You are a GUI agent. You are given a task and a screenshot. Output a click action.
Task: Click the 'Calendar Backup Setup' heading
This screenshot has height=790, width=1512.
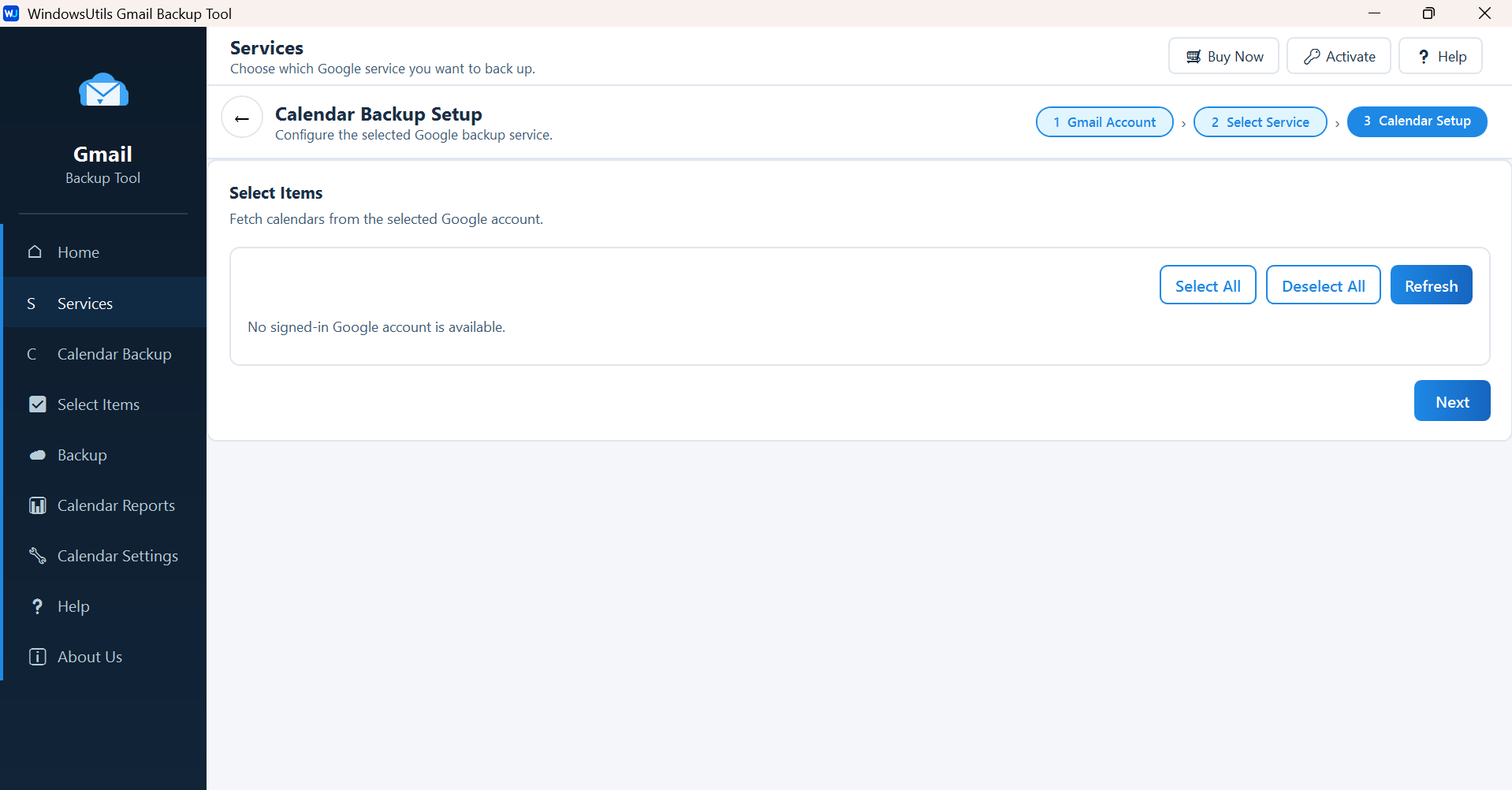(x=378, y=114)
